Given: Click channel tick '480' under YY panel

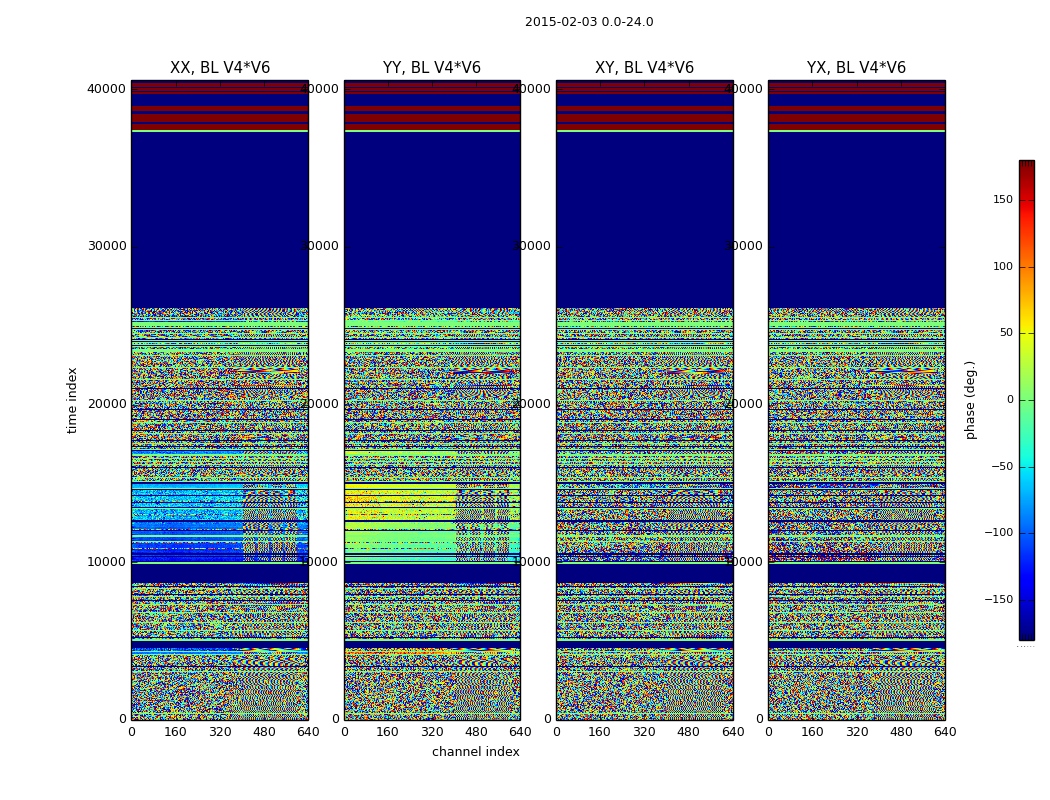Looking at the screenshot, I should 476,732.
